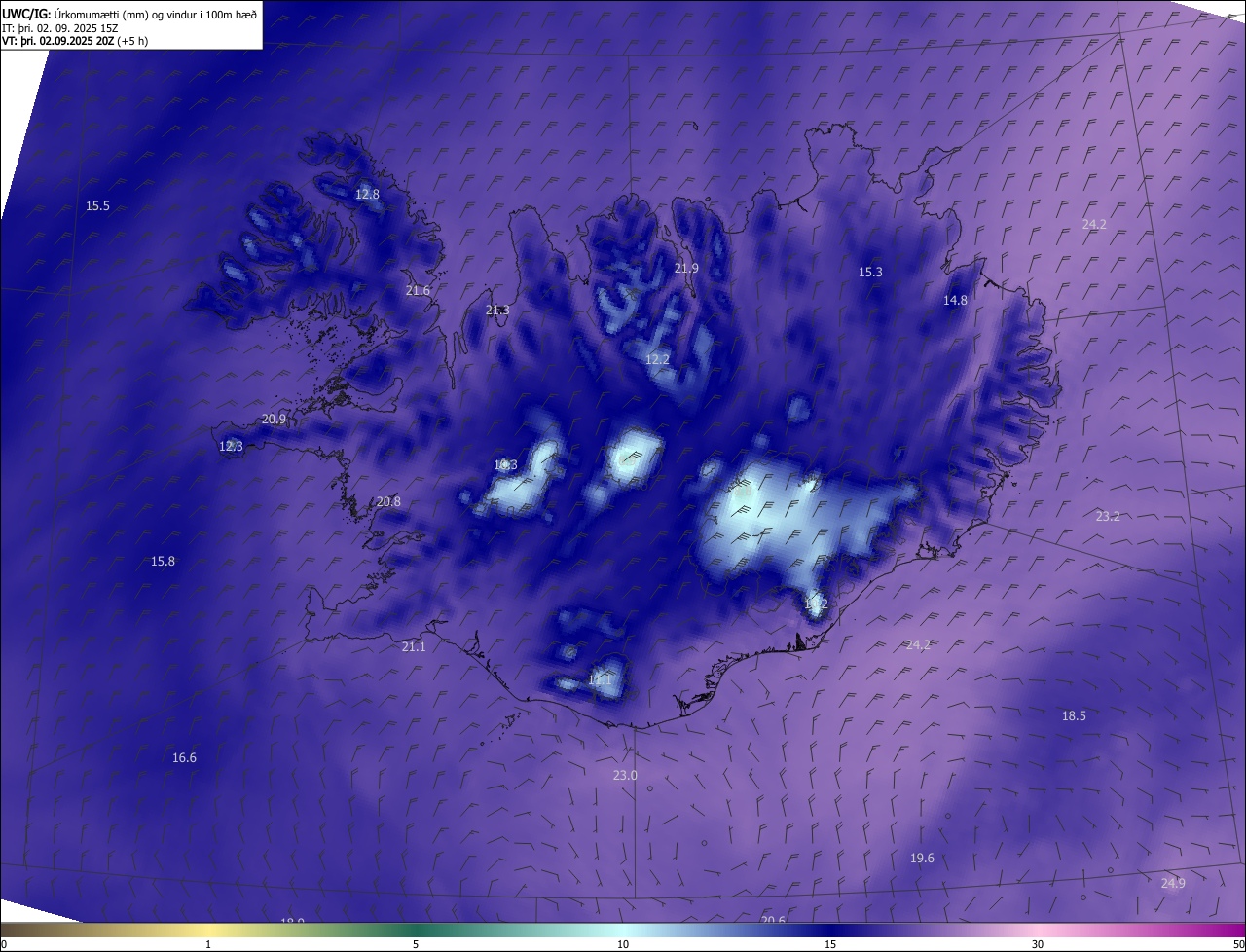Image resolution: width=1246 pixels, height=952 pixels.
Task: Click the 12.8 value in the Westfjords
Action: point(367,194)
